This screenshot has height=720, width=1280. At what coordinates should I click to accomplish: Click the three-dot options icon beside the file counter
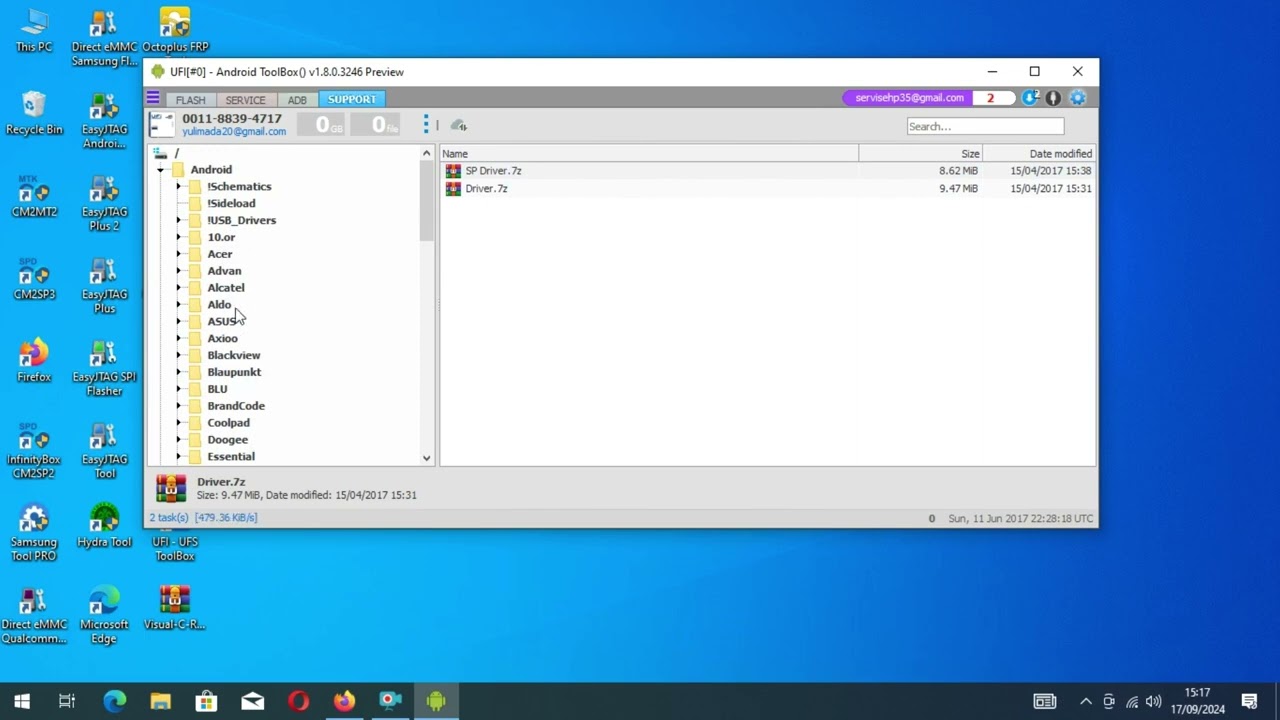426,124
